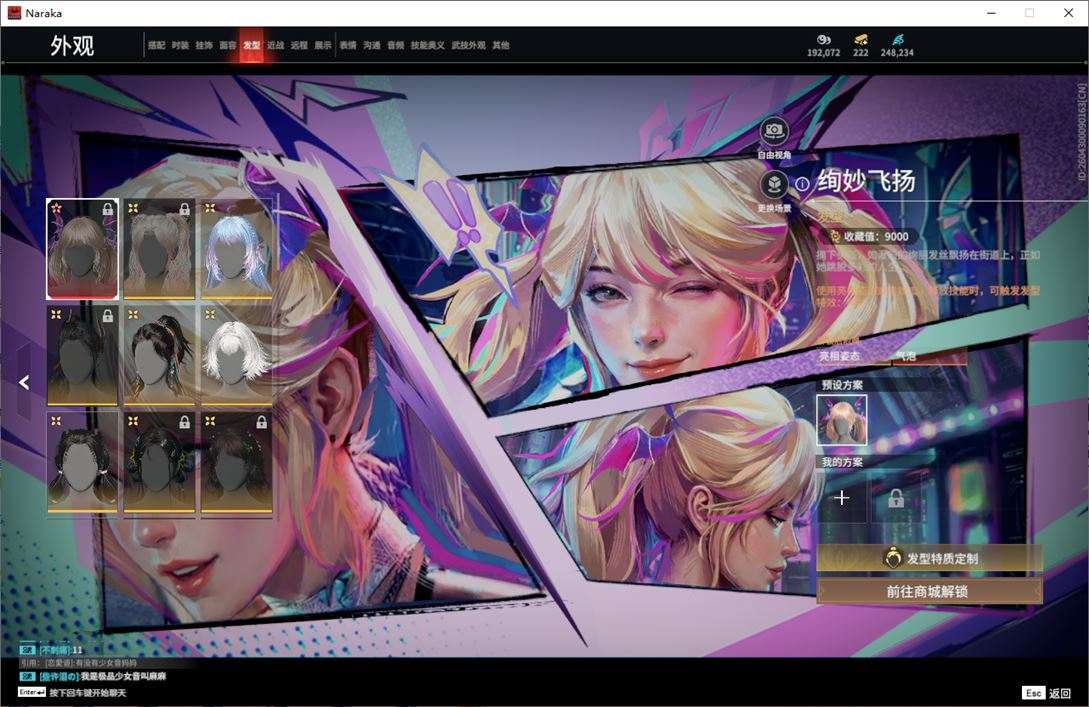Click the 192,072 currency amount
Viewport: 1089px width, 707px height.
pyautogui.click(x=824, y=53)
